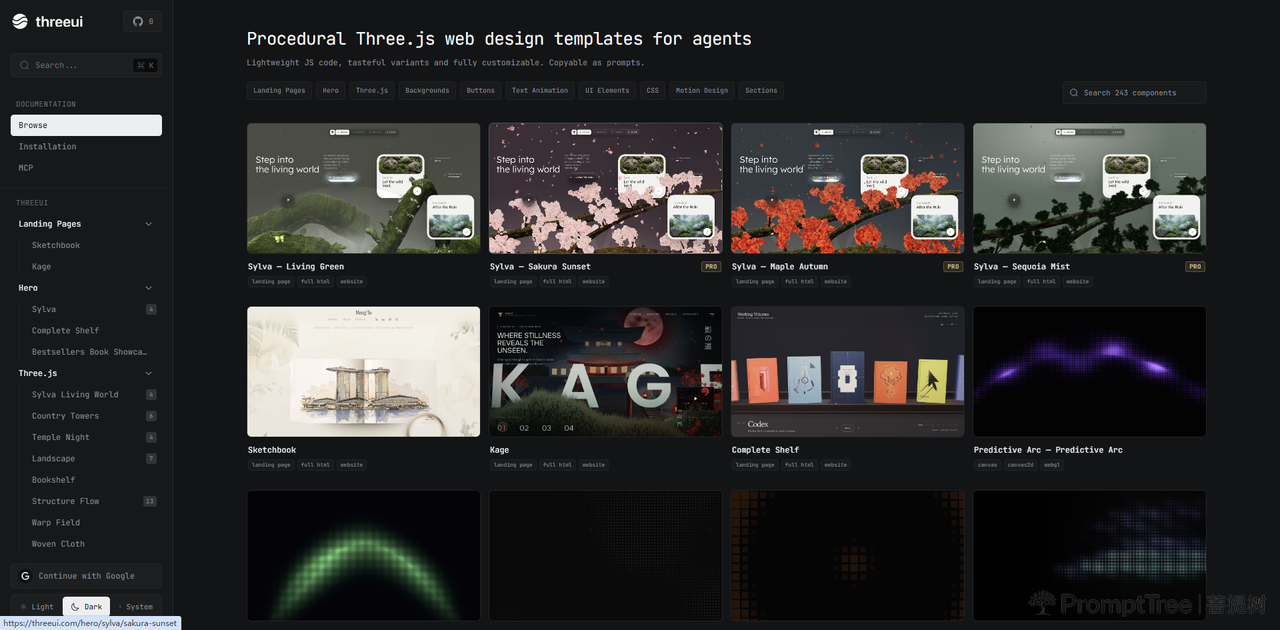Click PRO badge on Sakura Sunset
Viewport: 1280px width, 630px height.
(711, 267)
